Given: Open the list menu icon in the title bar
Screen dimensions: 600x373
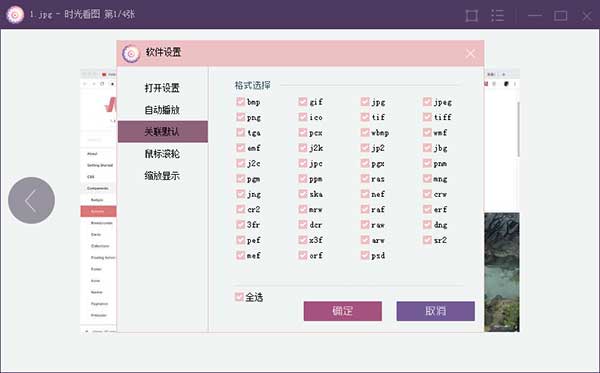Looking at the screenshot, I should [x=497, y=16].
